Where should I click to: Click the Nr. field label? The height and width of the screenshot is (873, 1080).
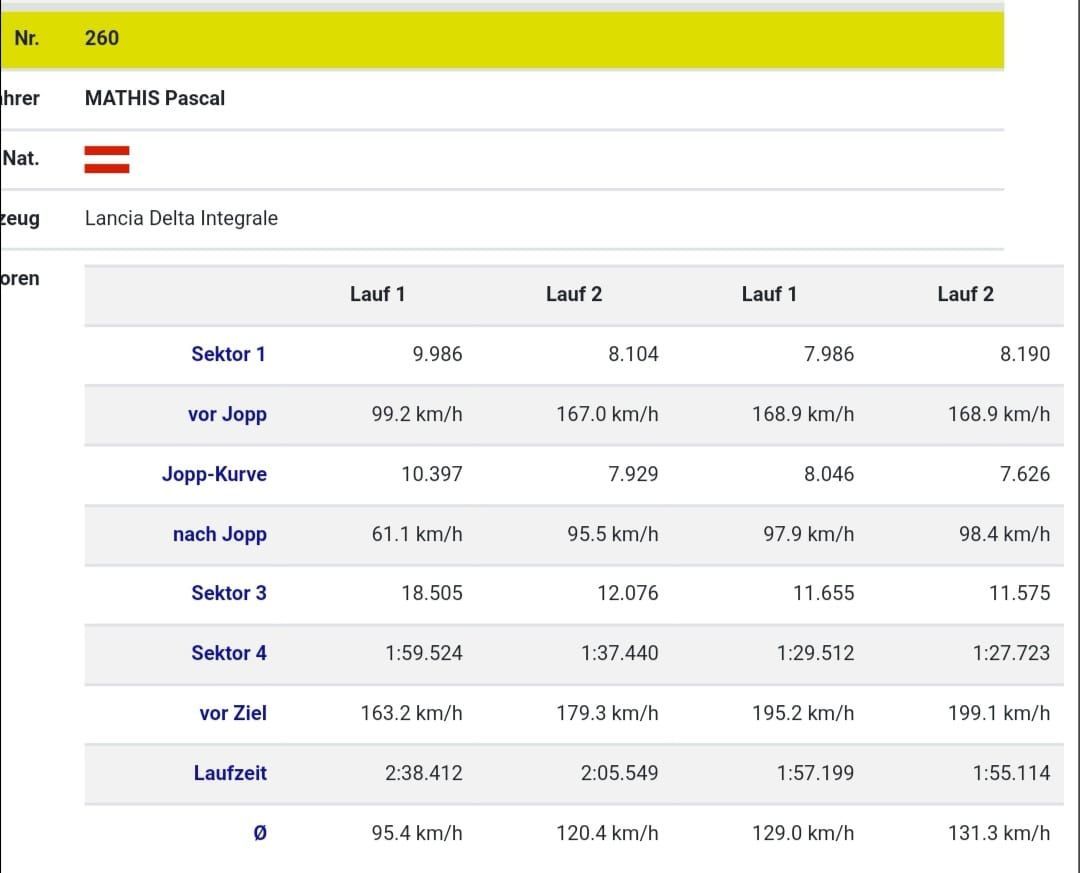pos(26,38)
